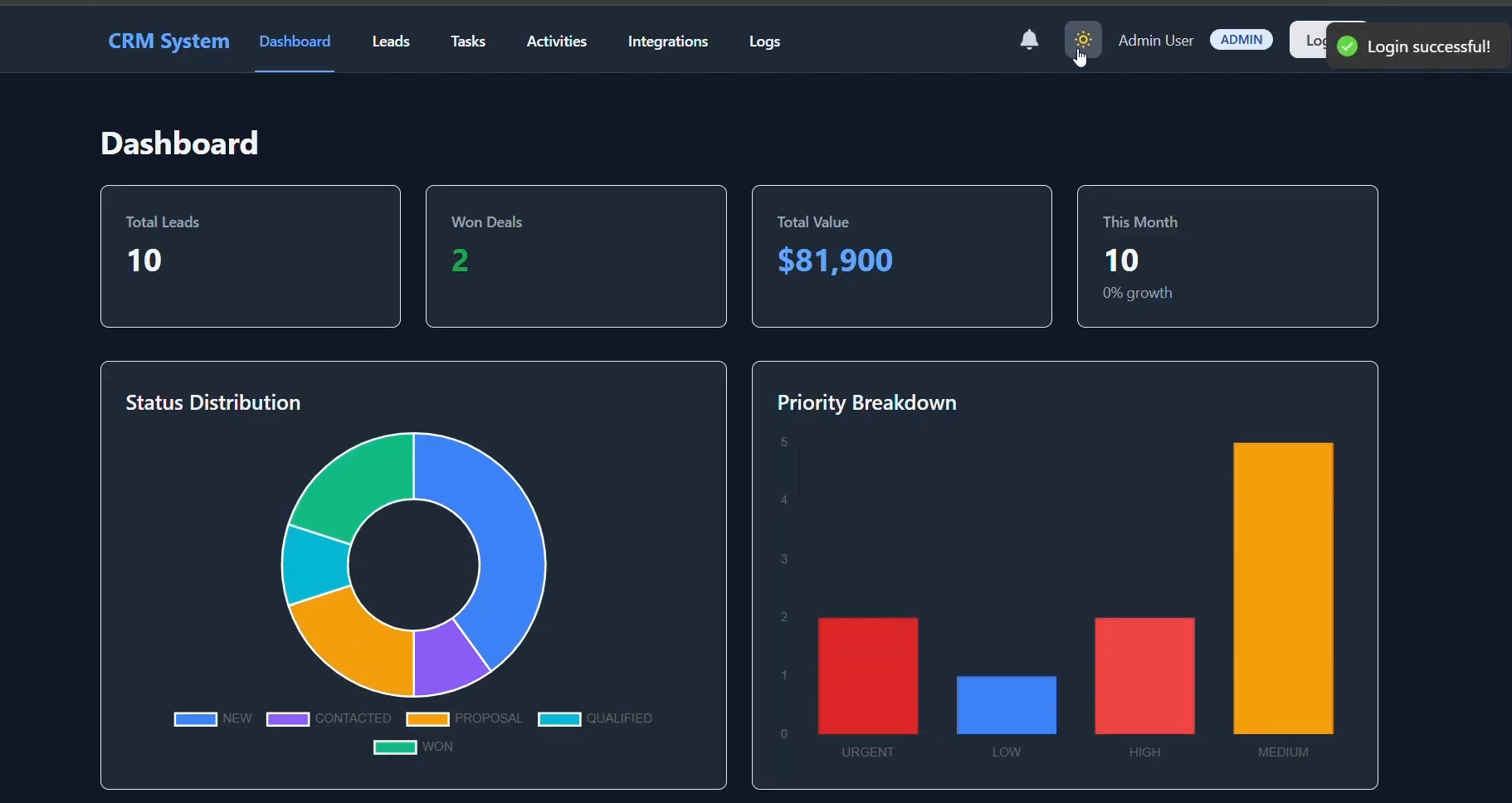Select the blue NEW legend swatch
This screenshot has width=1512, height=803.
point(194,719)
